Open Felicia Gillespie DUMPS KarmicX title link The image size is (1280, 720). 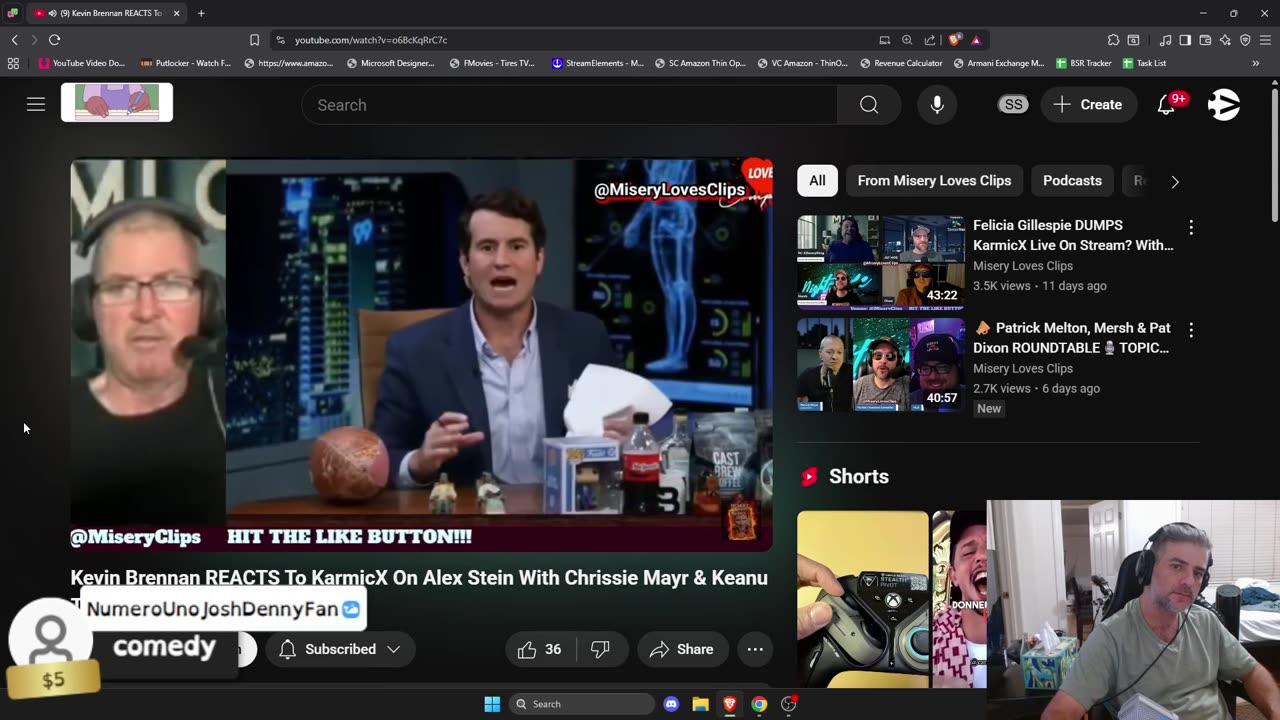(x=1073, y=235)
